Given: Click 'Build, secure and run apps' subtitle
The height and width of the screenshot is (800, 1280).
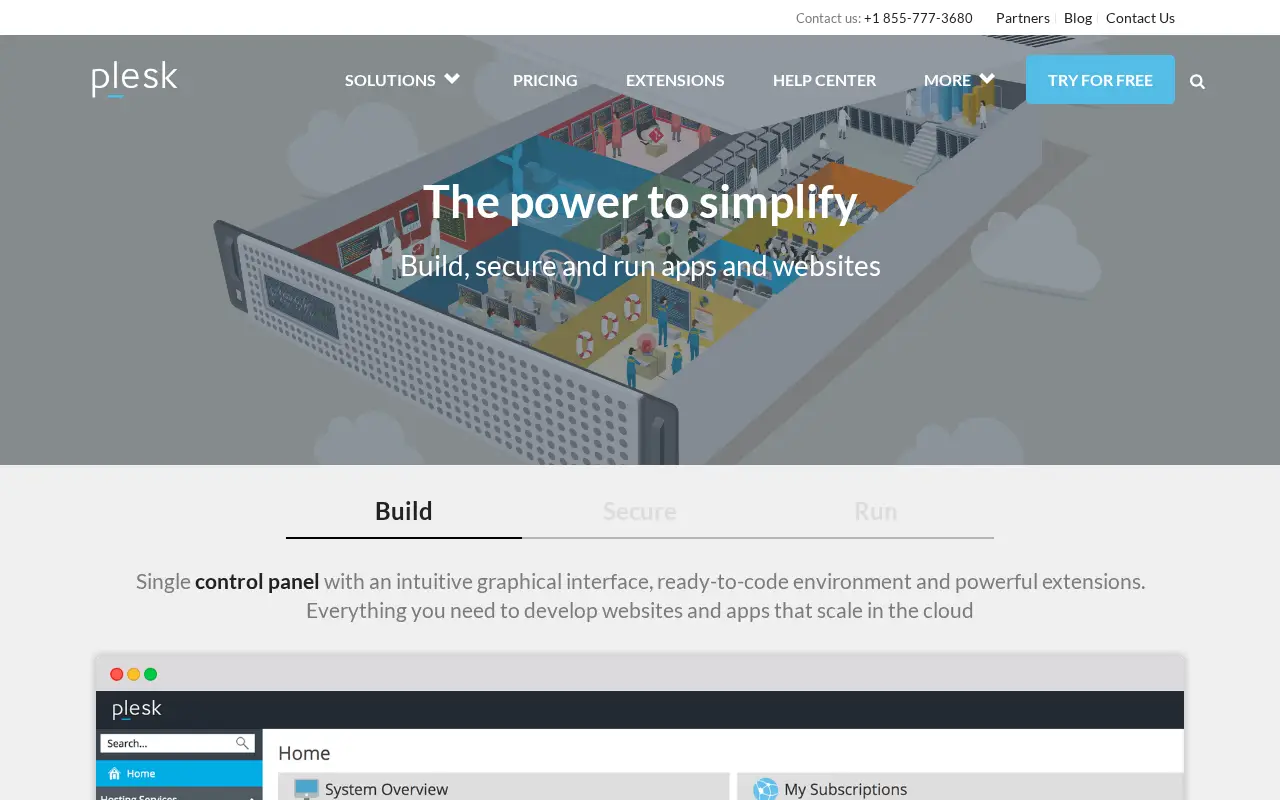Looking at the screenshot, I should tap(640, 266).
